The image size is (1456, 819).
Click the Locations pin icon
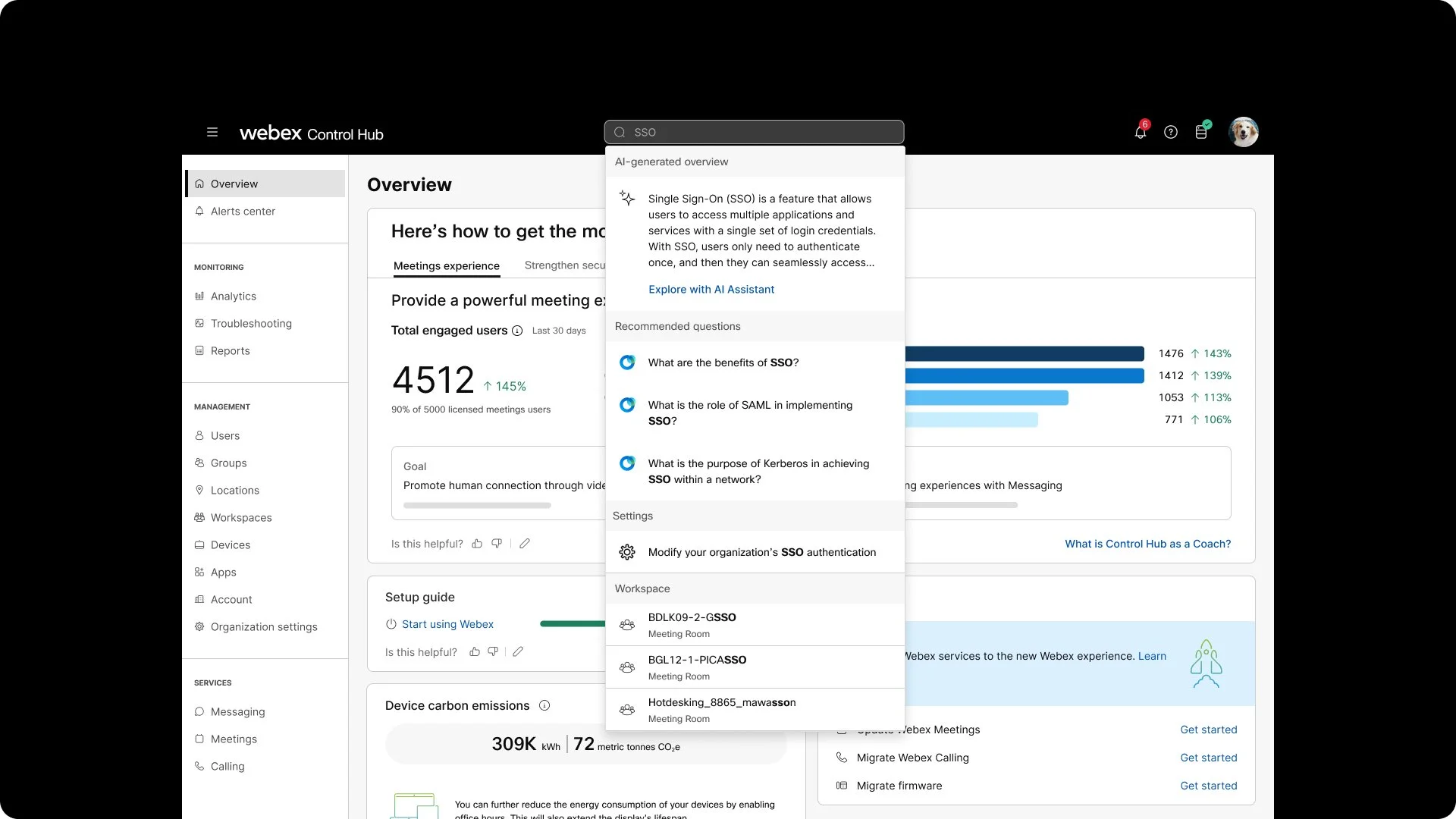199,490
